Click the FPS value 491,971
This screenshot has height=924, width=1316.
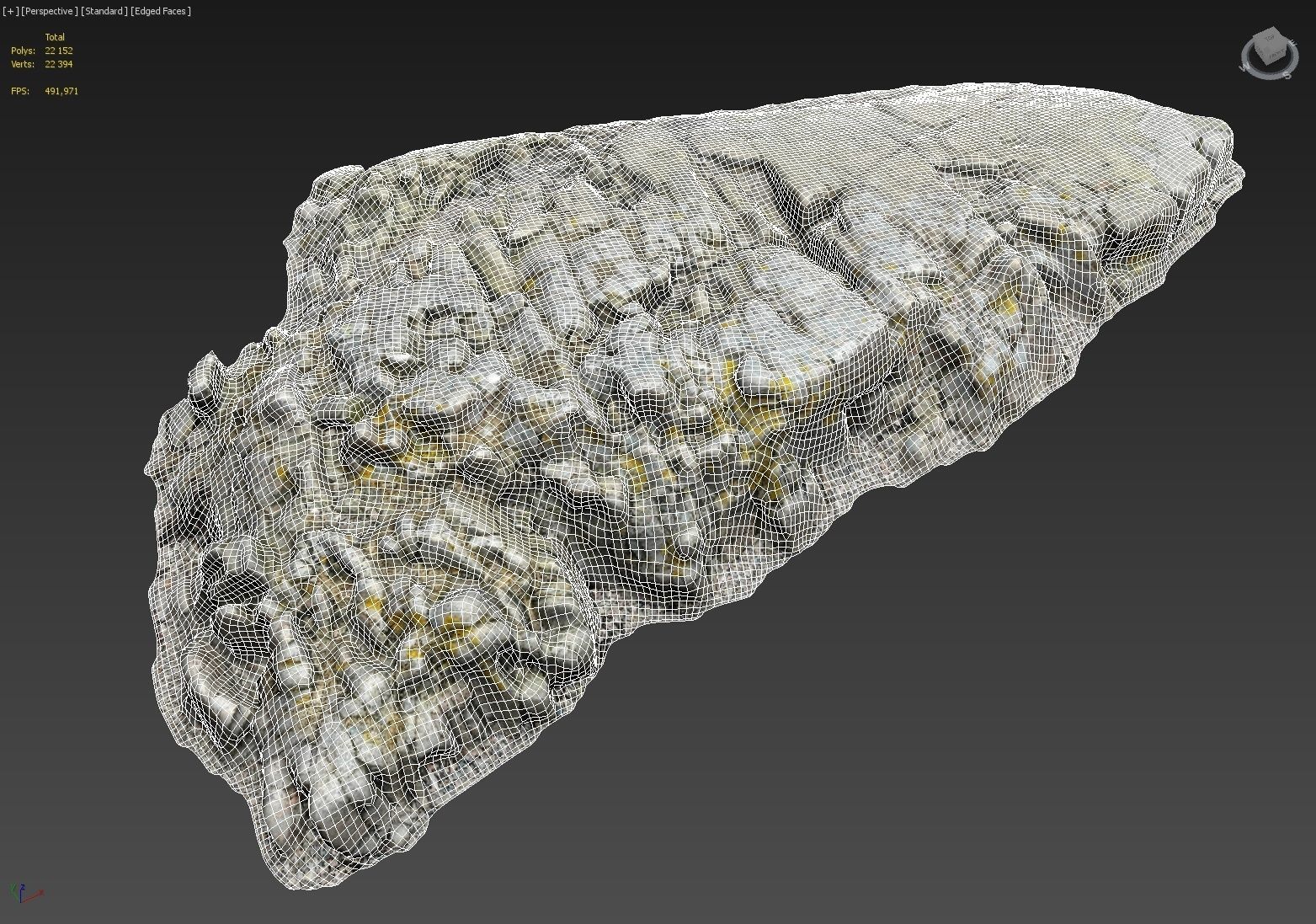pos(61,91)
